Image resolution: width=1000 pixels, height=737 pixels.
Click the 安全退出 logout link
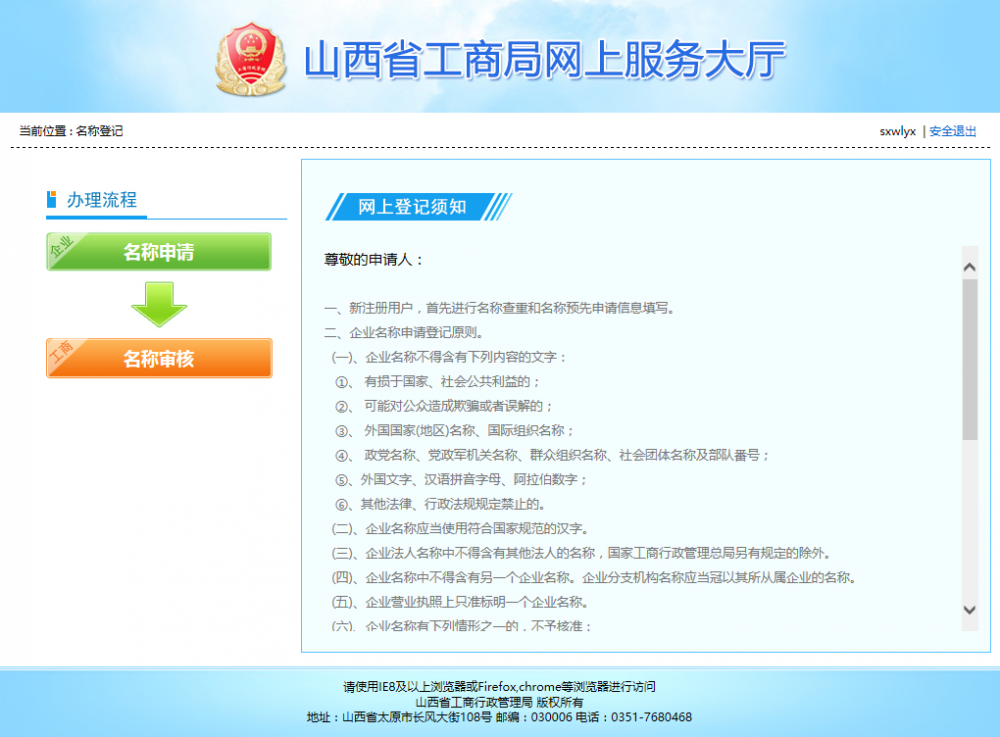click(x=952, y=130)
